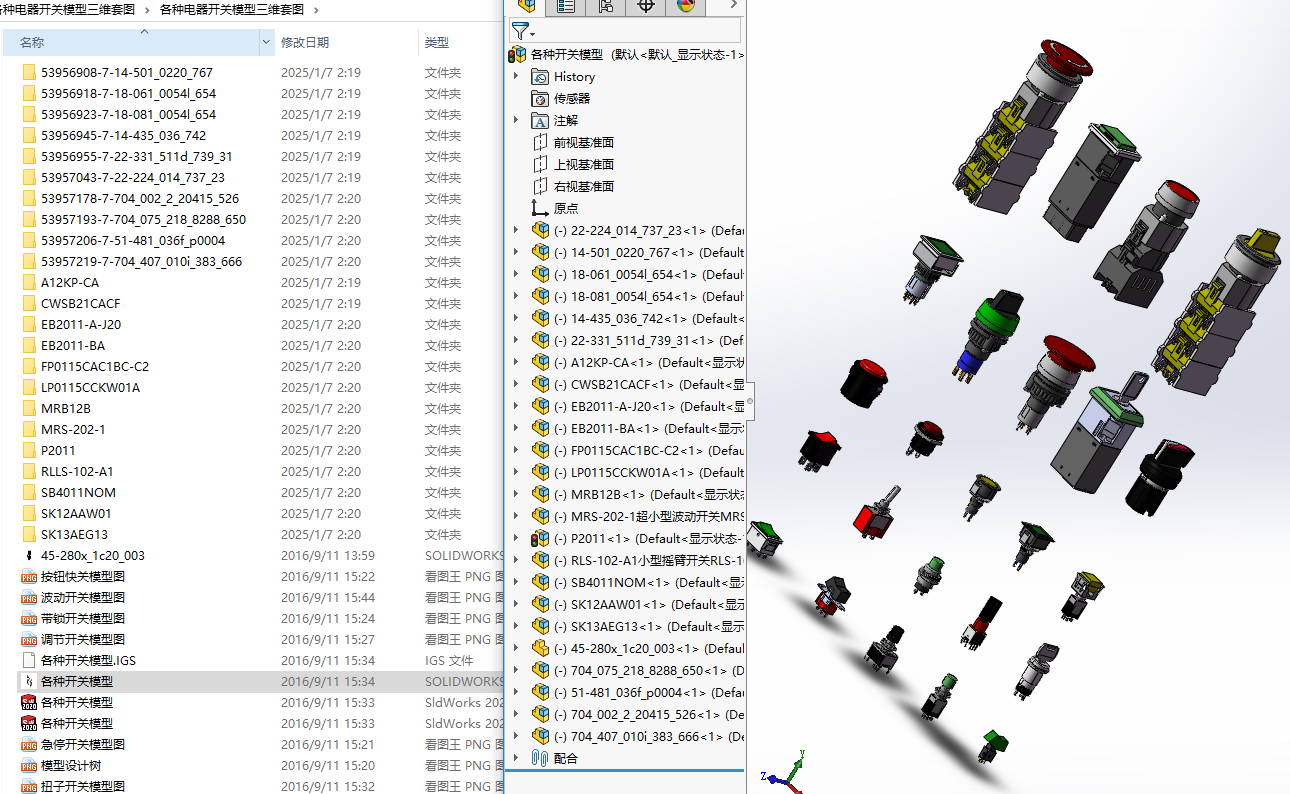Viewport: 1290px width, 794px height.
Task: Select the 传感器 sensors folder icon
Action: click(x=540, y=98)
